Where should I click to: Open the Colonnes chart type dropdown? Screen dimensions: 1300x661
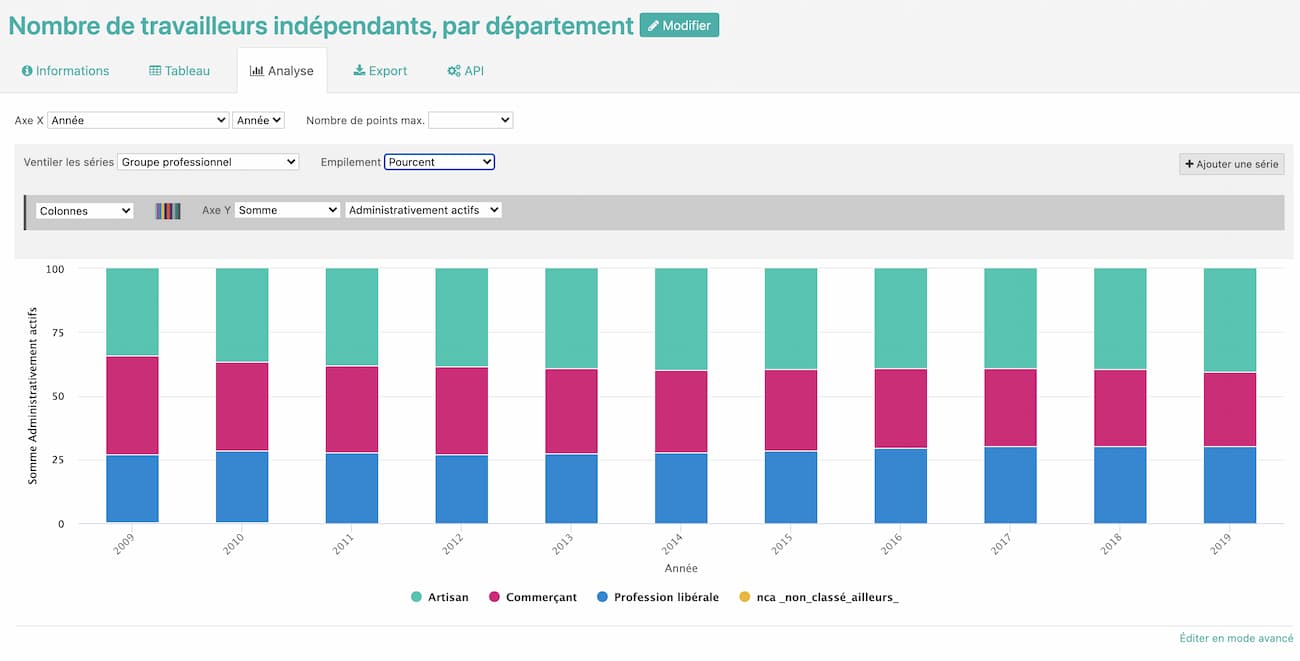click(x=85, y=211)
